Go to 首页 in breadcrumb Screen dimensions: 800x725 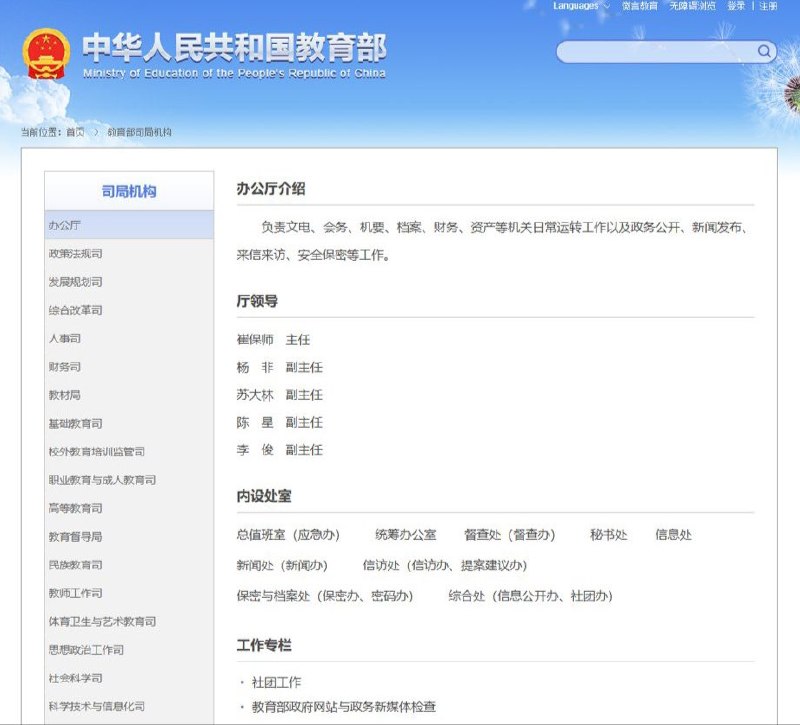tap(75, 132)
